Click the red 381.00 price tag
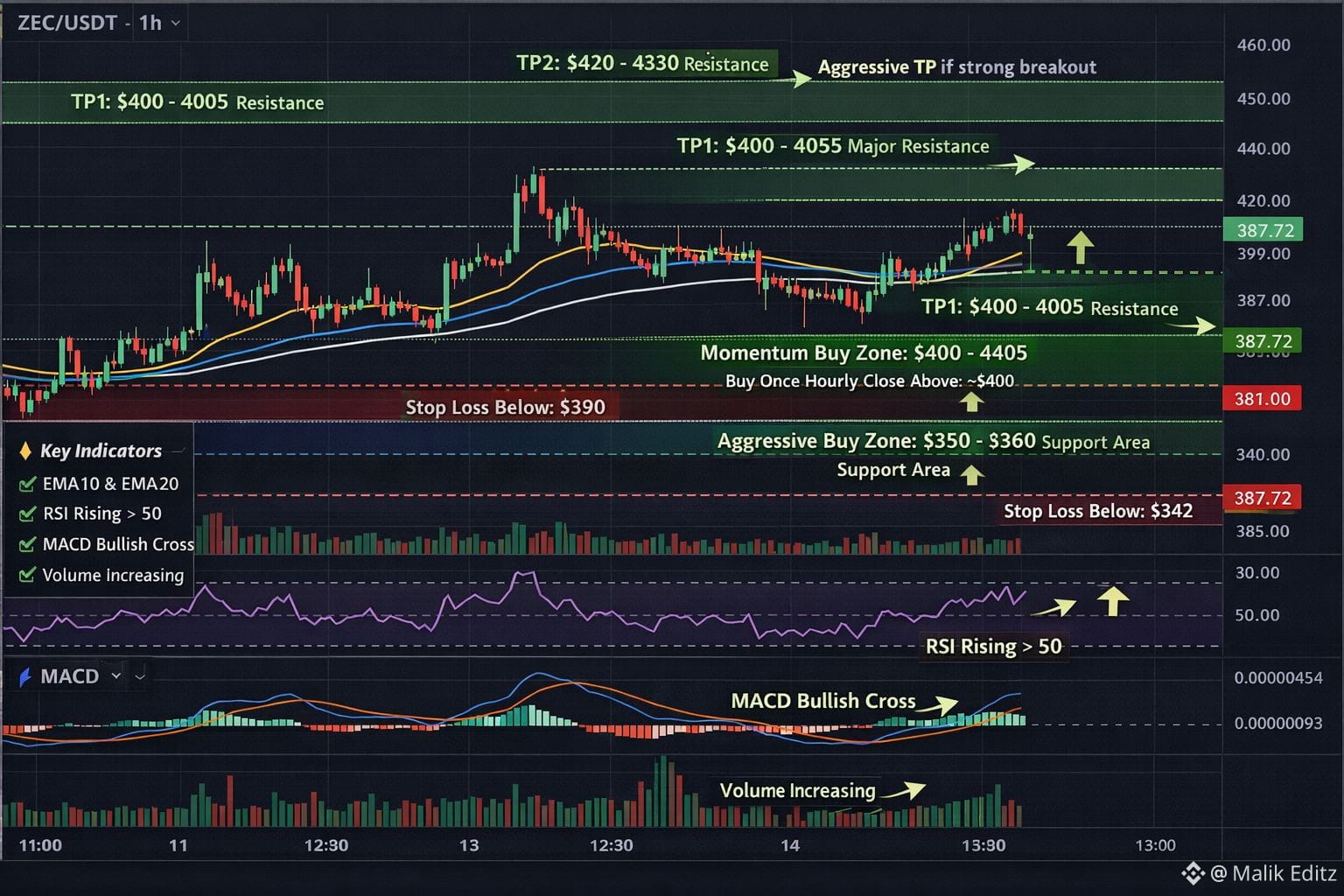 pos(1262,399)
